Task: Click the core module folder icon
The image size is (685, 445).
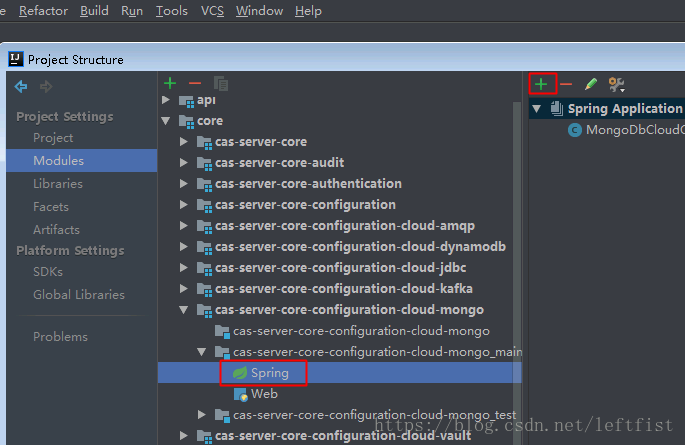Action: coord(187,121)
